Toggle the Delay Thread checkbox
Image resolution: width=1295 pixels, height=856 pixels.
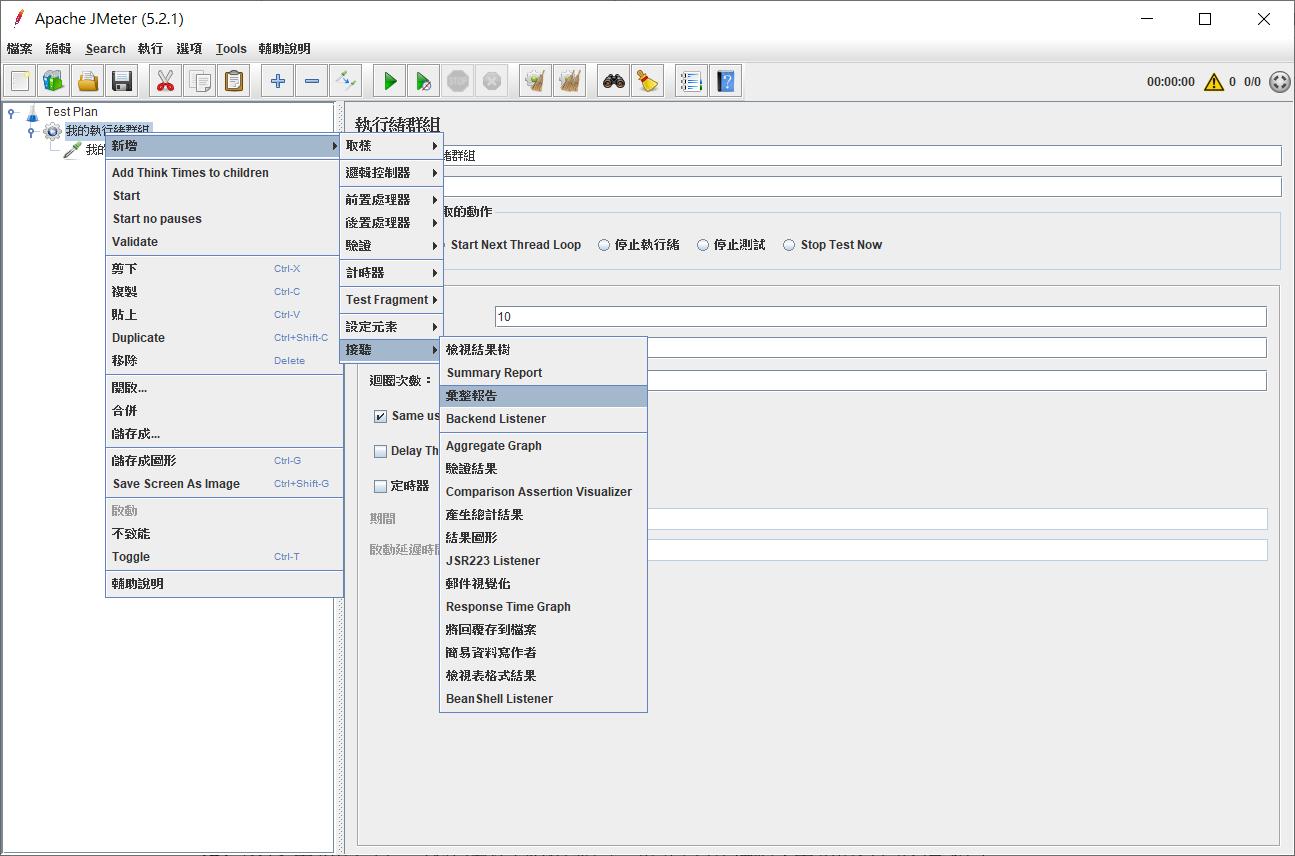click(380, 451)
